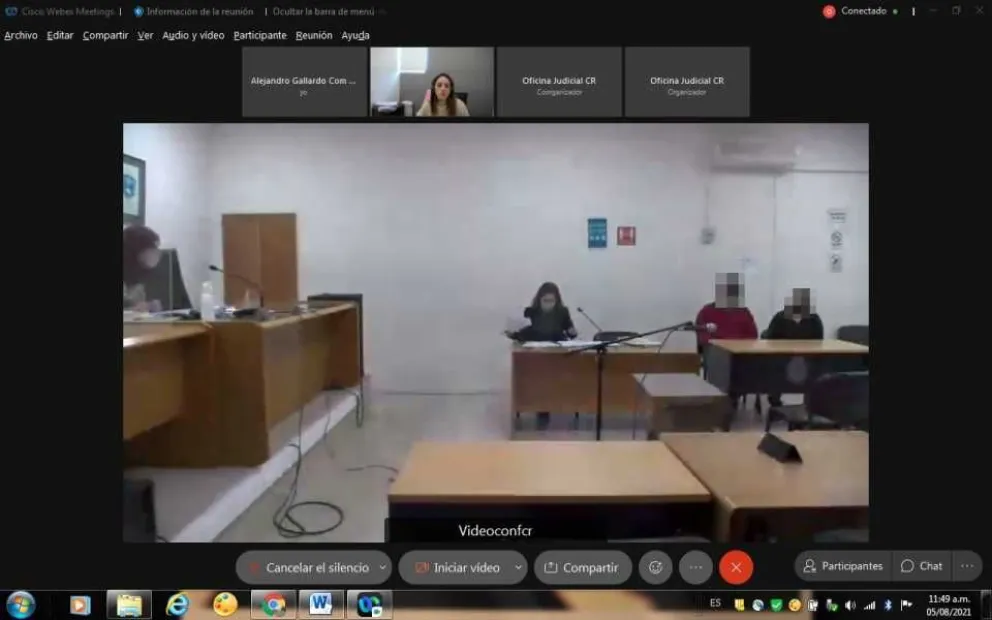Image resolution: width=992 pixels, height=620 pixels.
Task: Turn on camera with Iniciar vídeo
Action: (x=456, y=567)
